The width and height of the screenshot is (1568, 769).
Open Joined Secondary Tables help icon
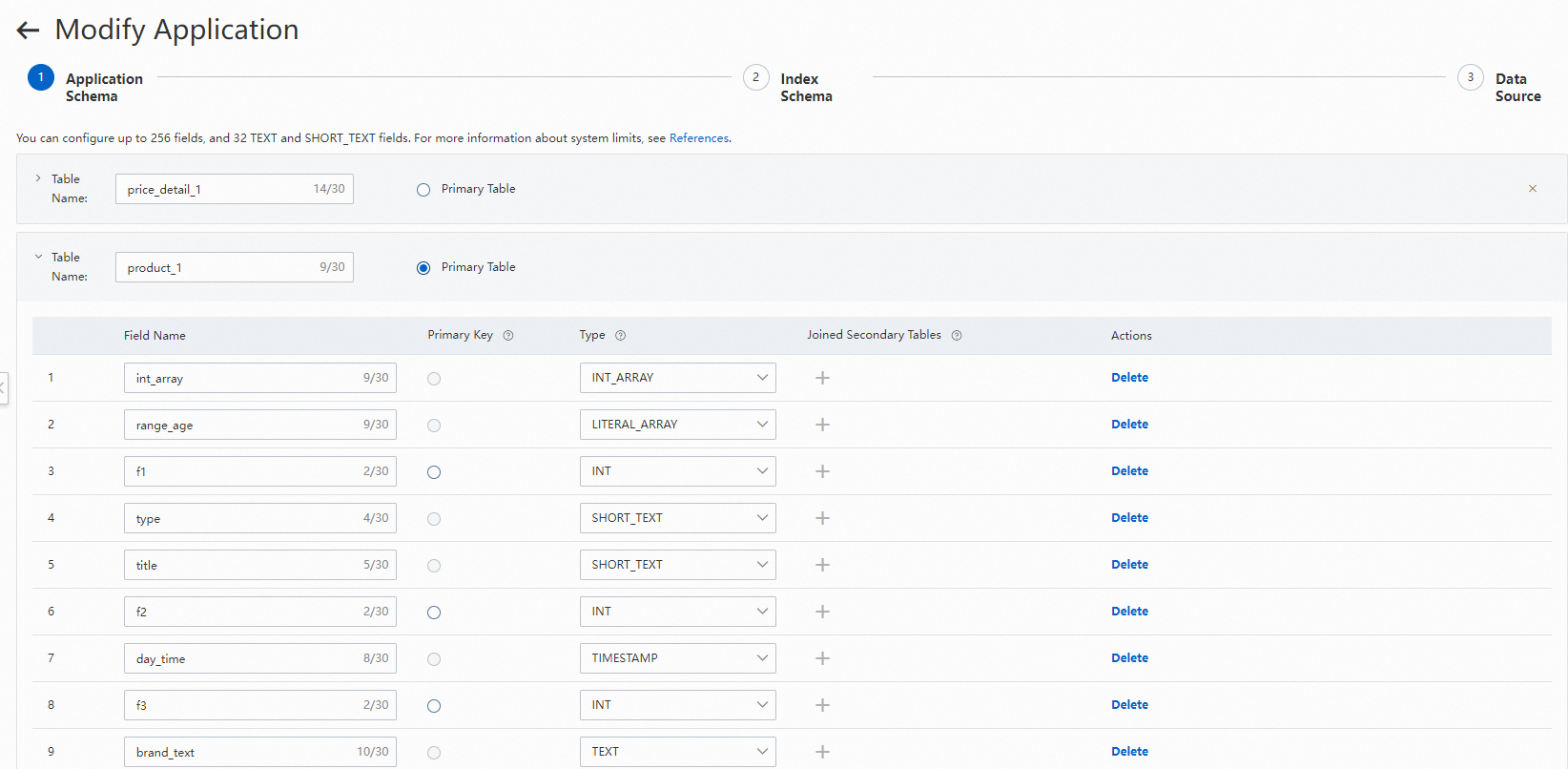tap(957, 336)
